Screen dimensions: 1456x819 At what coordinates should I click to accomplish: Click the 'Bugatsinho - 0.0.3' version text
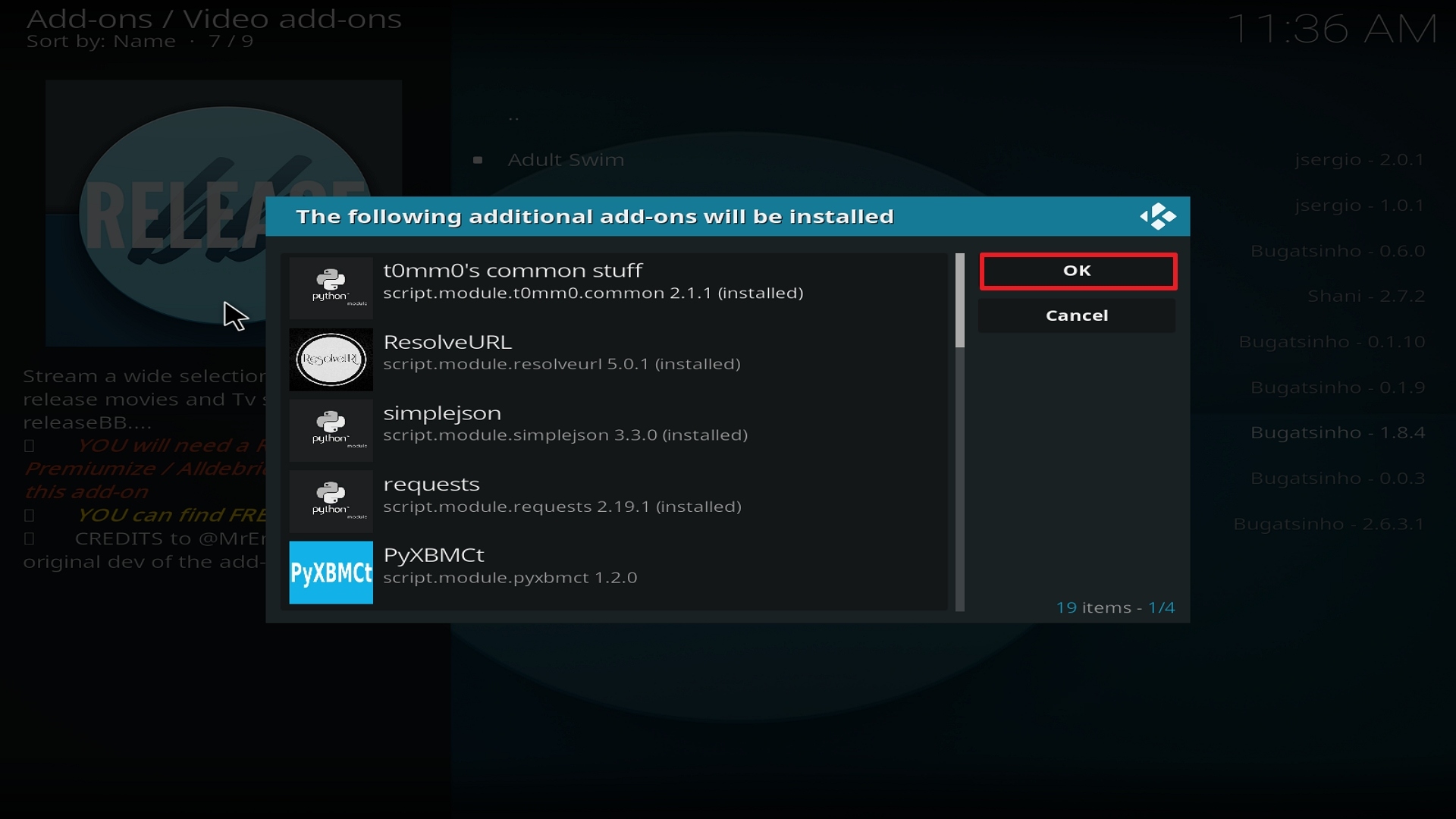tap(1338, 479)
